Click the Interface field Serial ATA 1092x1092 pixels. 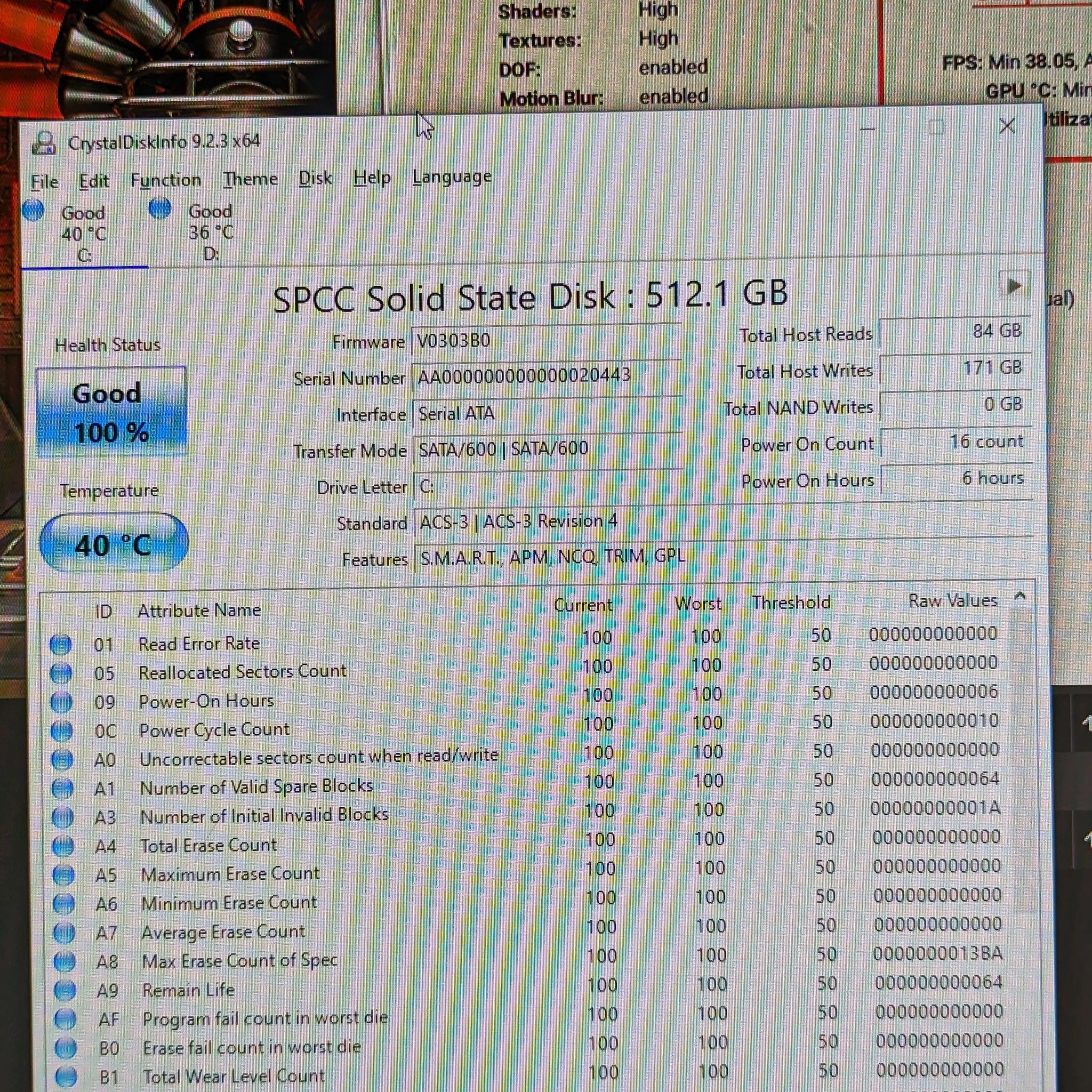tap(548, 413)
